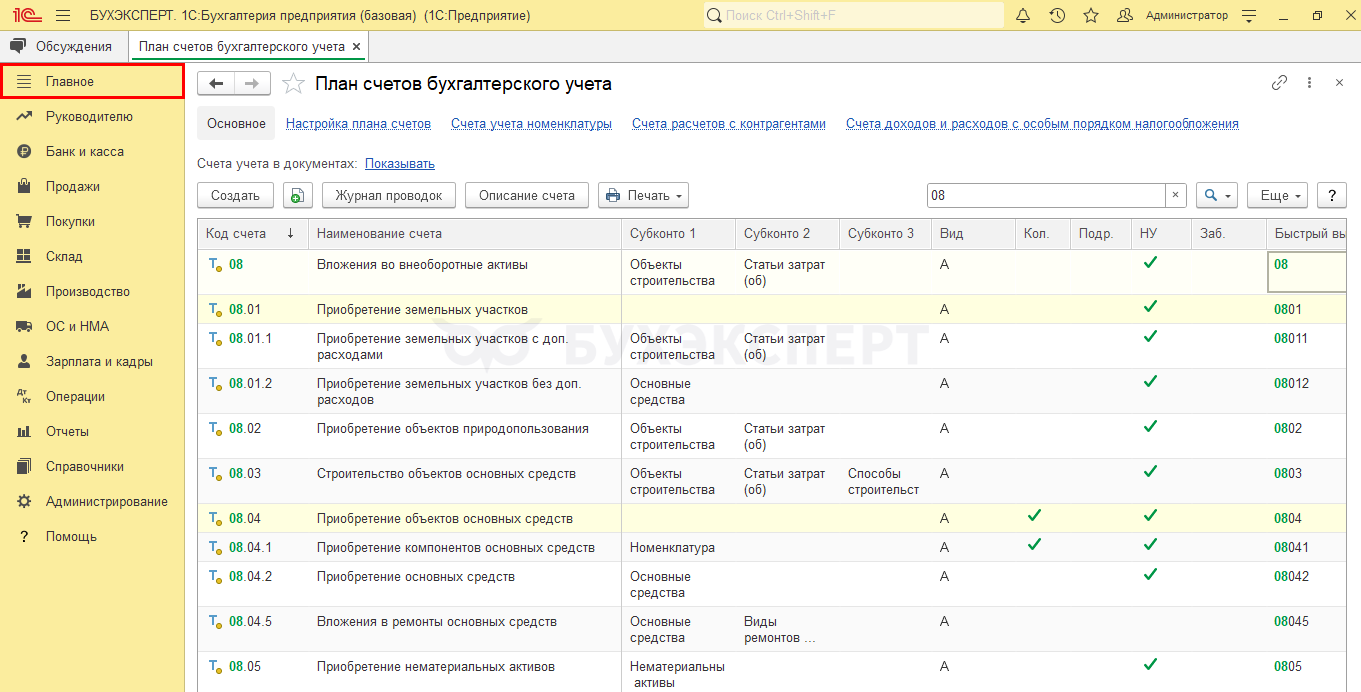Viewport: 1361px width, 692px height.
Task: Switch to Обсуждения tab
Action: pos(64,46)
